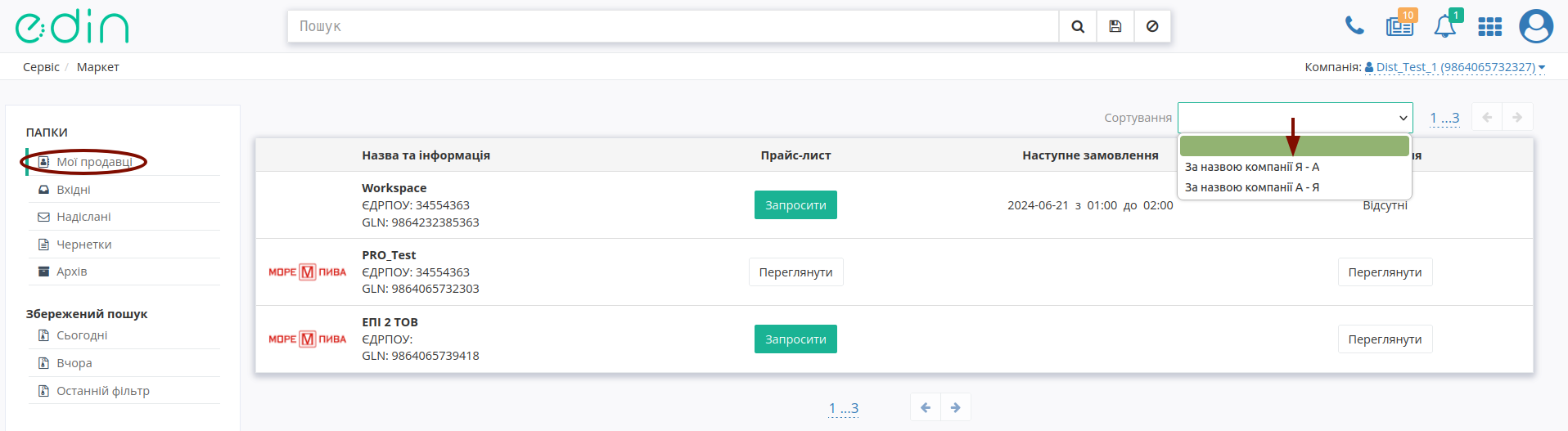1568x431 pixels.
Task: Select 'За назвою компанії Я - А' option
Action: click(1252, 167)
